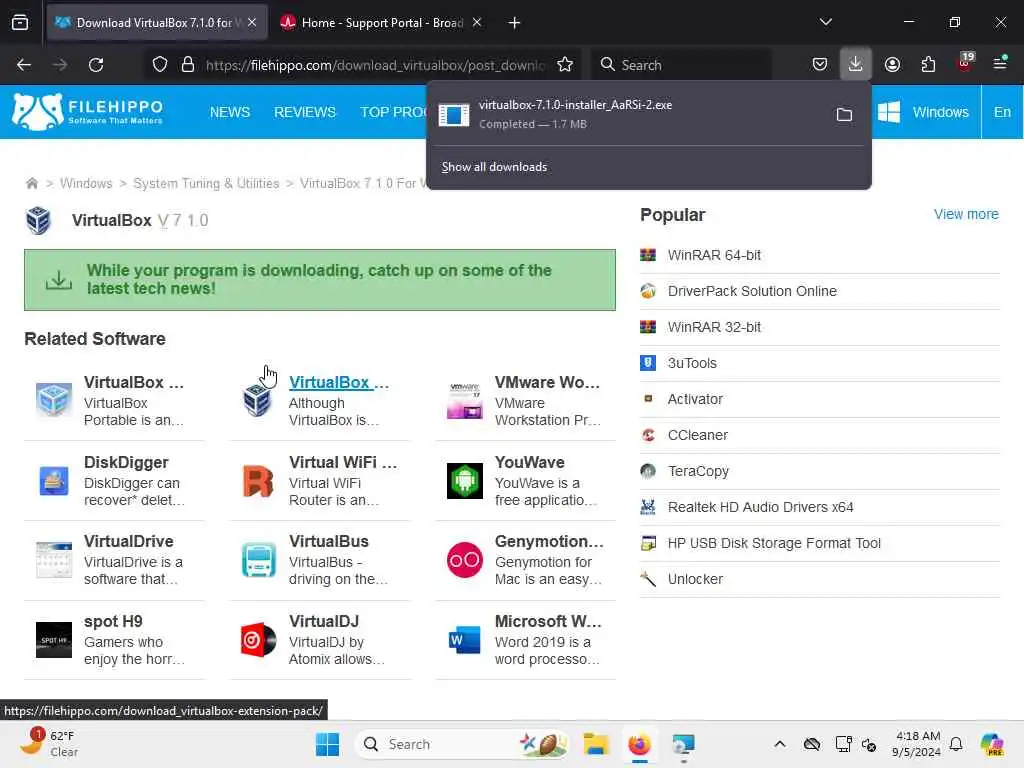
Task: Open the list all tabs dropdown arrow
Action: pyautogui.click(x=825, y=22)
